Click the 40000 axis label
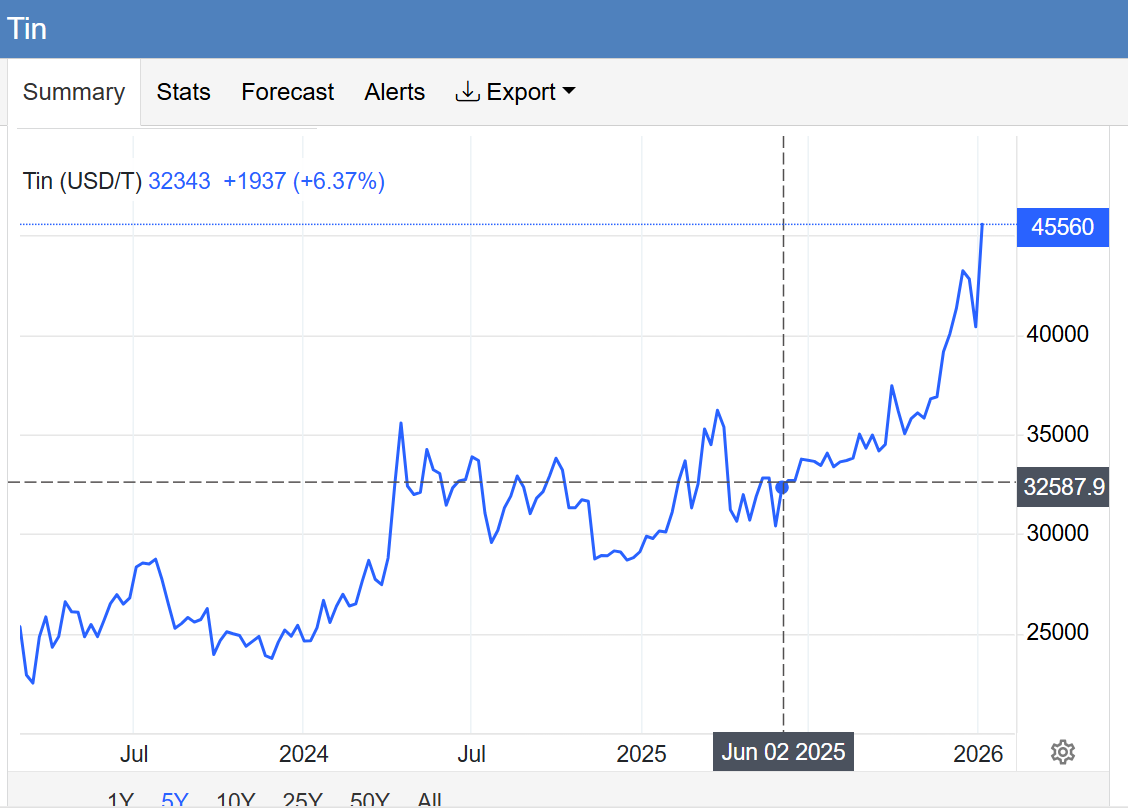 click(1058, 334)
